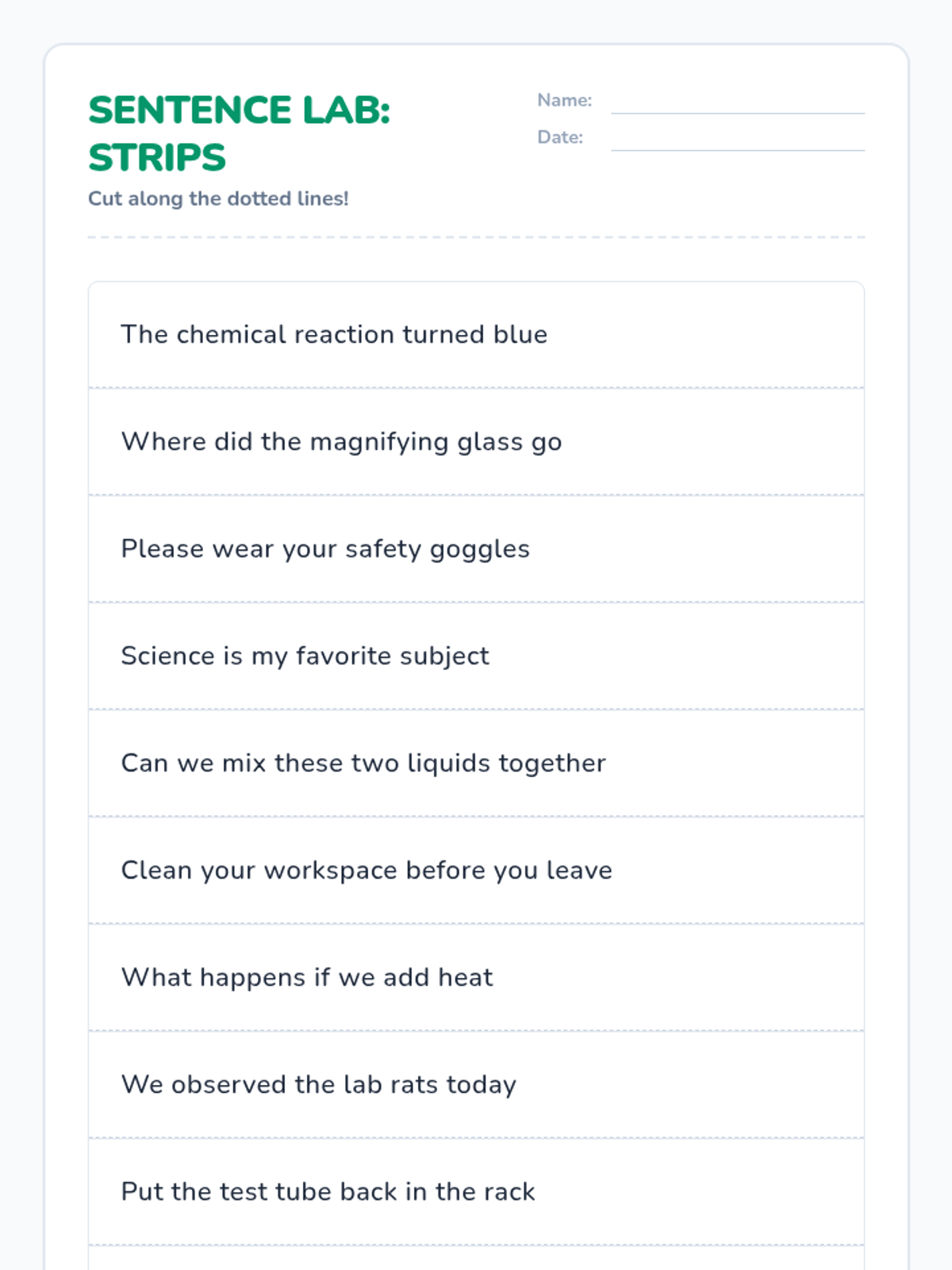Click the word "workspace" in the sixth strip
Viewport: 952px width, 1270px height.
pyautogui.click(x=330, y=872)
